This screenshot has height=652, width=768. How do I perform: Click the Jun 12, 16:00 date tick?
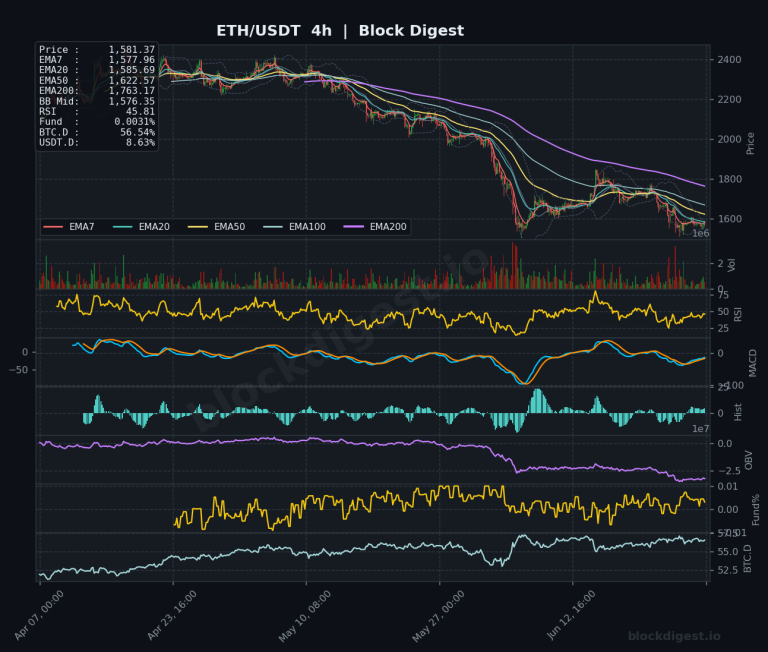[571, 615]
